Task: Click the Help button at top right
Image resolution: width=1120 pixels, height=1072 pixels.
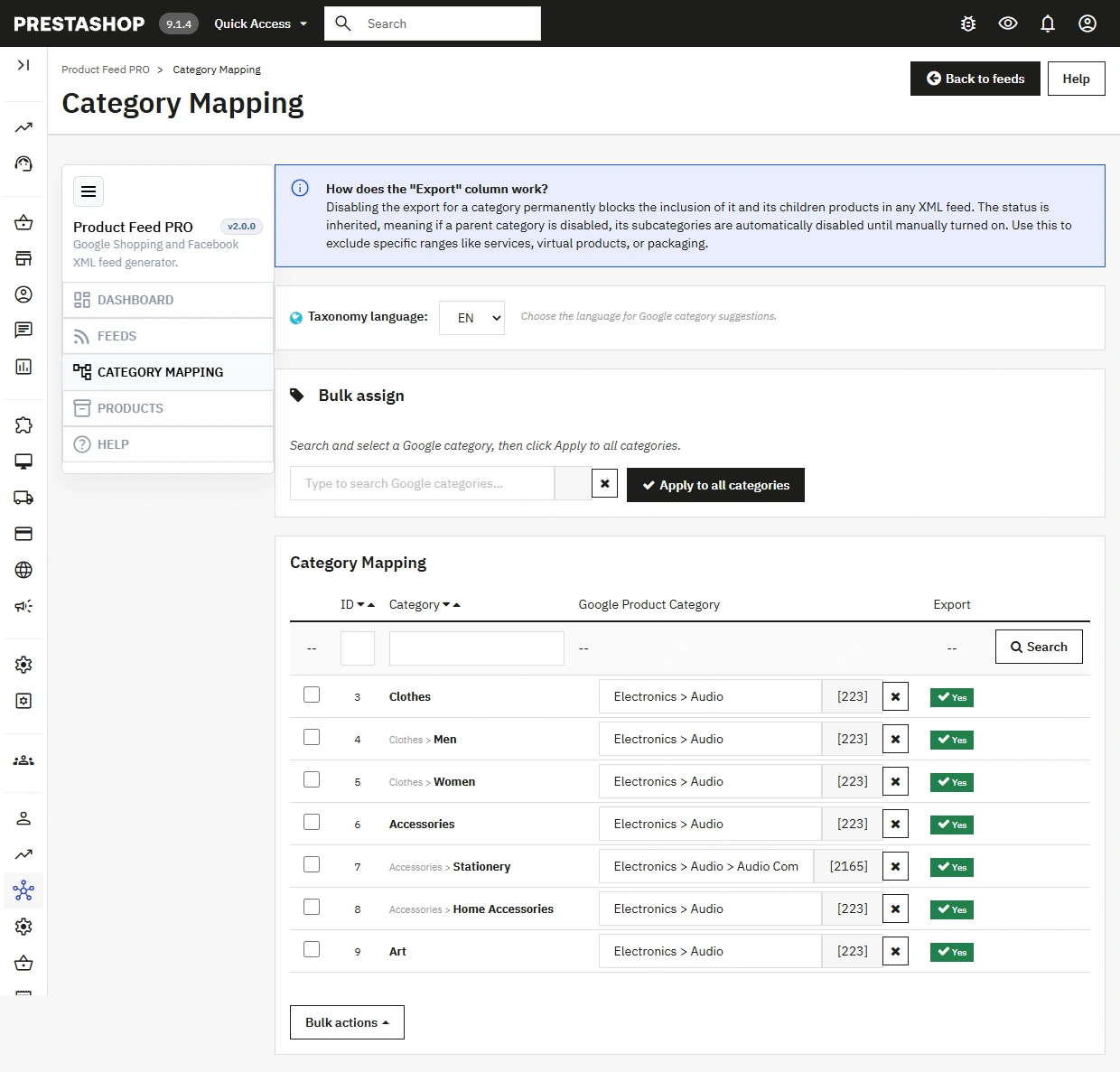Action: tap(1077, 79)
